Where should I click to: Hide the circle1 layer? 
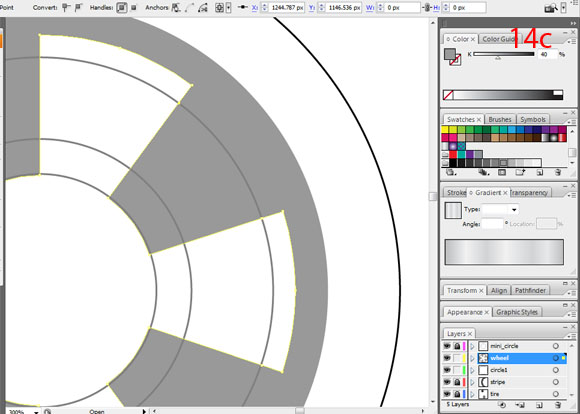[447, 370]
